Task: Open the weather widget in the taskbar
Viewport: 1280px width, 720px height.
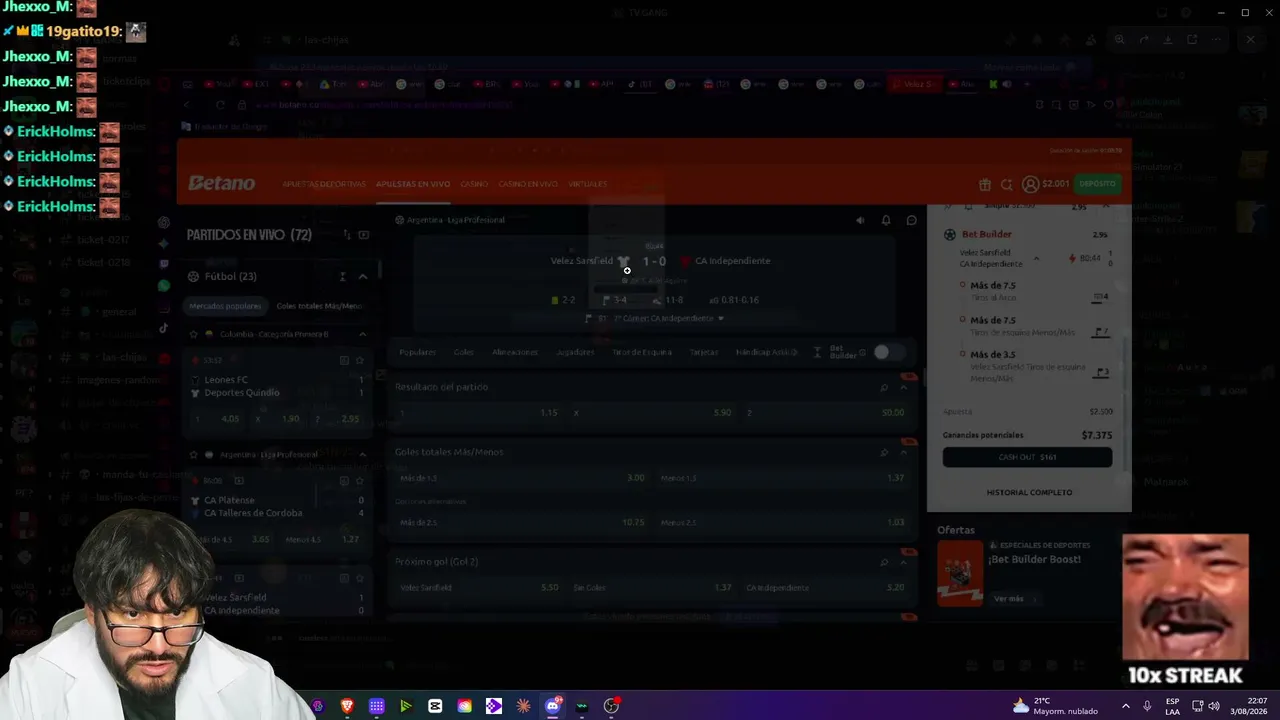Action: (x=1055, y=706)
